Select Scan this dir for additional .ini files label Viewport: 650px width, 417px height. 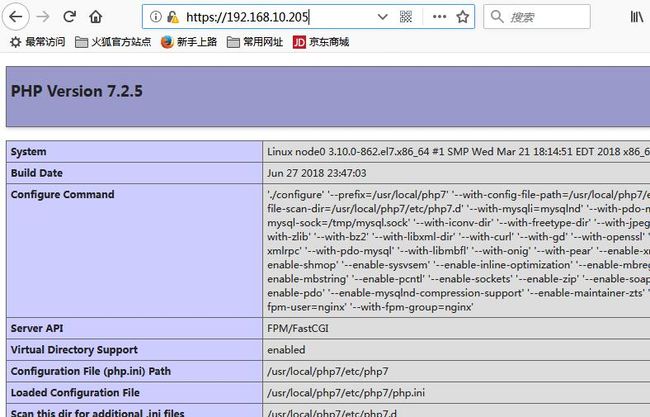pos(97,413)
